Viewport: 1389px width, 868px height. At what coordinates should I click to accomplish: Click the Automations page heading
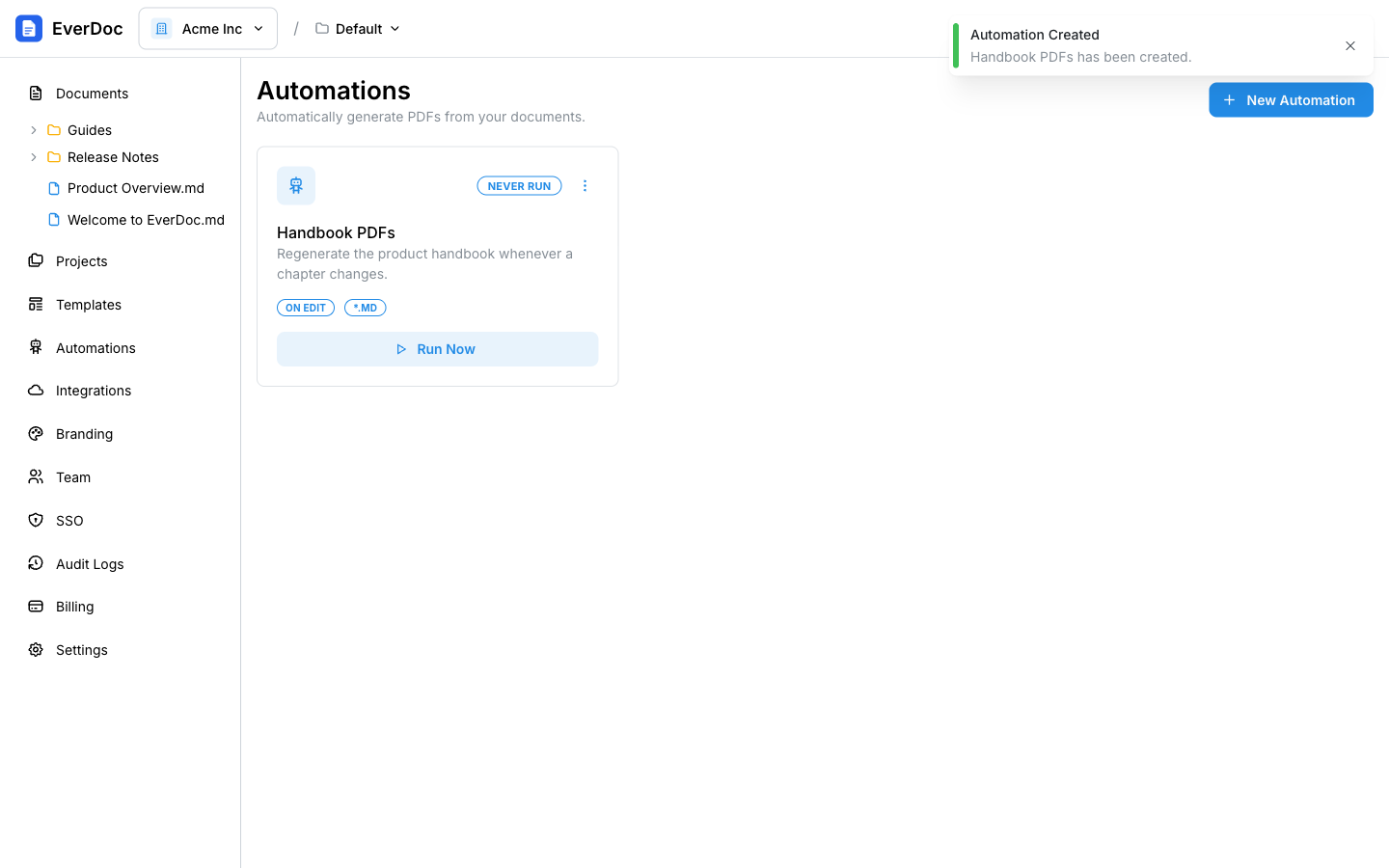pos(334,91)
